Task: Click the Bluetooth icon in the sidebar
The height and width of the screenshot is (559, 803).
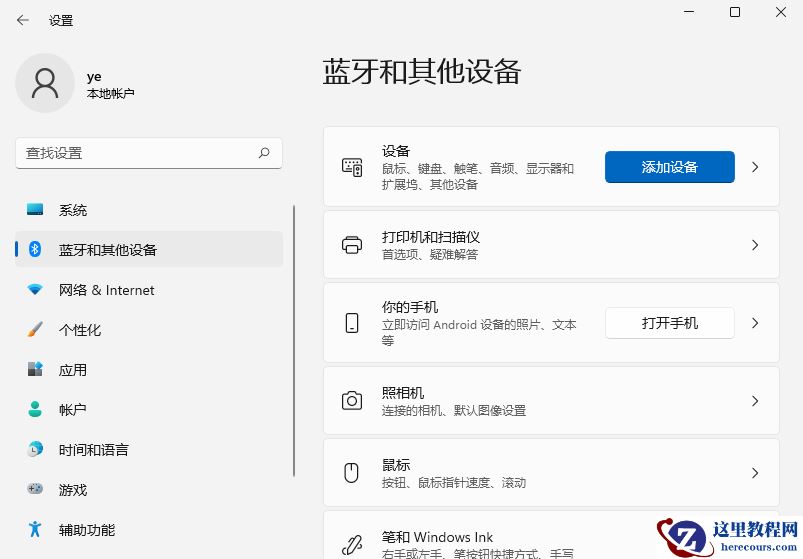Action: (35, 249)
